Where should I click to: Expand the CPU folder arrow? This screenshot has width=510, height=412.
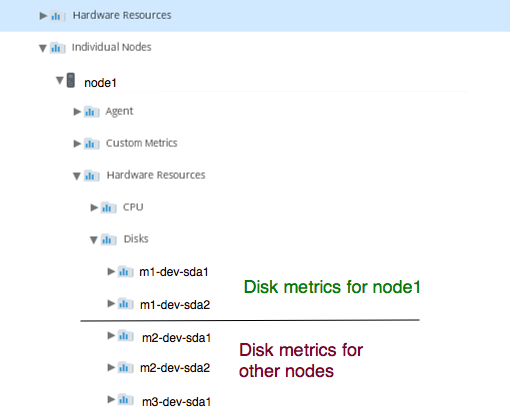(x=94, y=208)
